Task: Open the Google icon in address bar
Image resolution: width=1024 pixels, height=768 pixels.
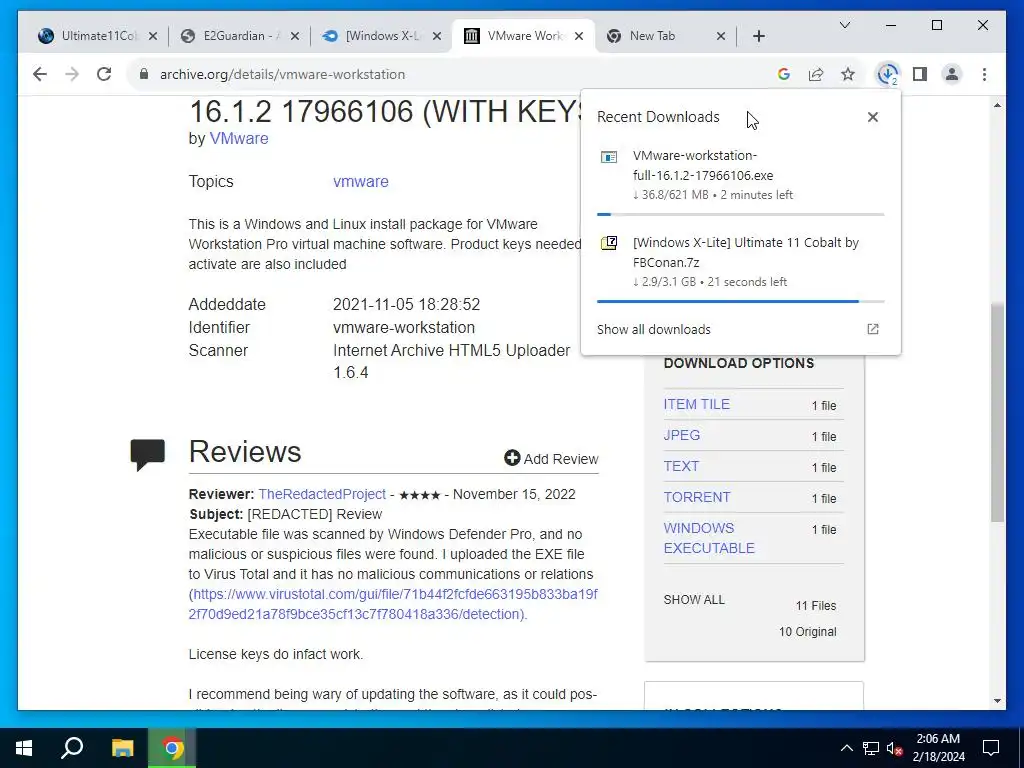Action: pos(784,74)
